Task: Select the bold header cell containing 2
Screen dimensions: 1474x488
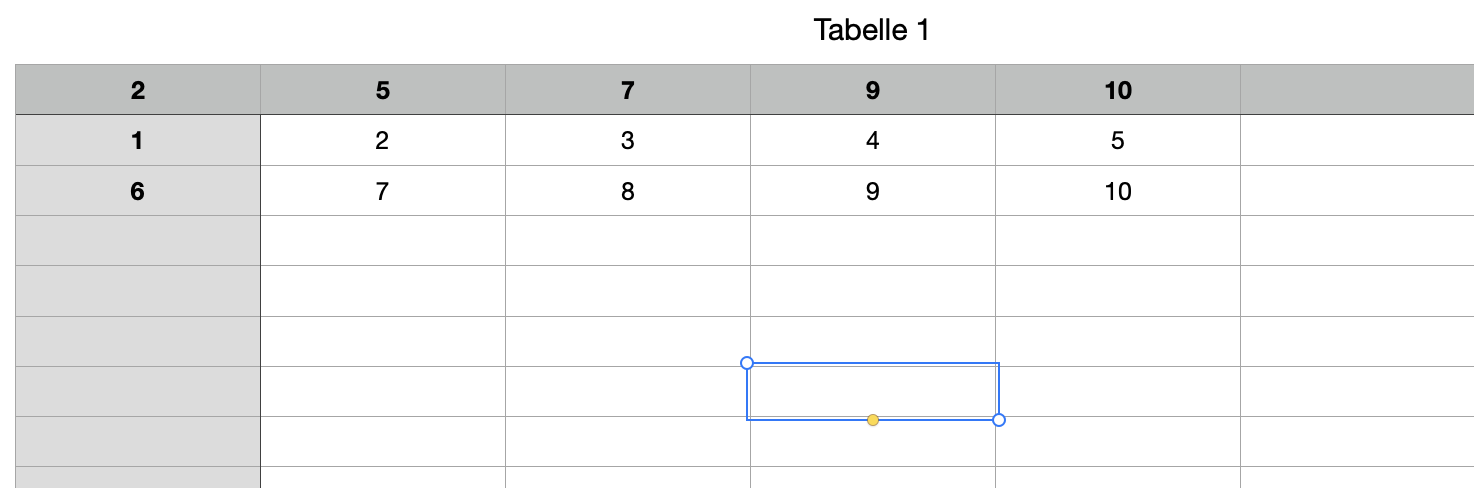Action: tap(138, 90)
